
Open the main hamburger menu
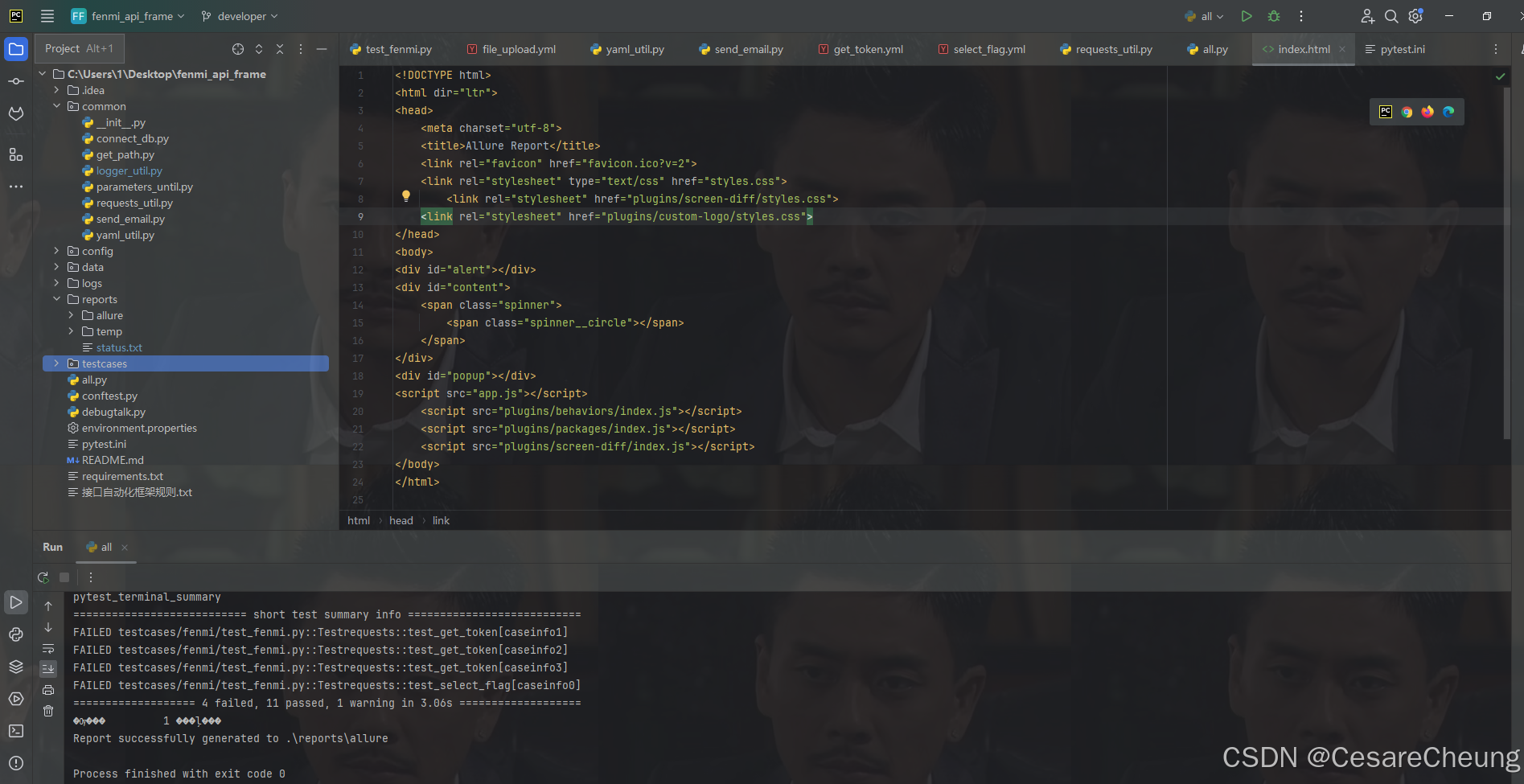click(x=47, y=16)
